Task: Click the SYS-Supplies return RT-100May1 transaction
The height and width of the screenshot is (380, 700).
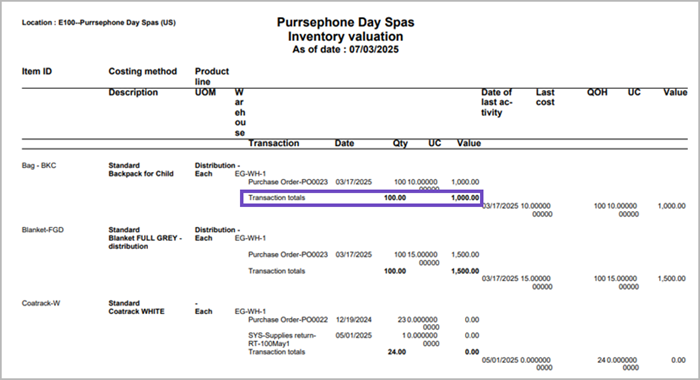Action: coord(282,339)
